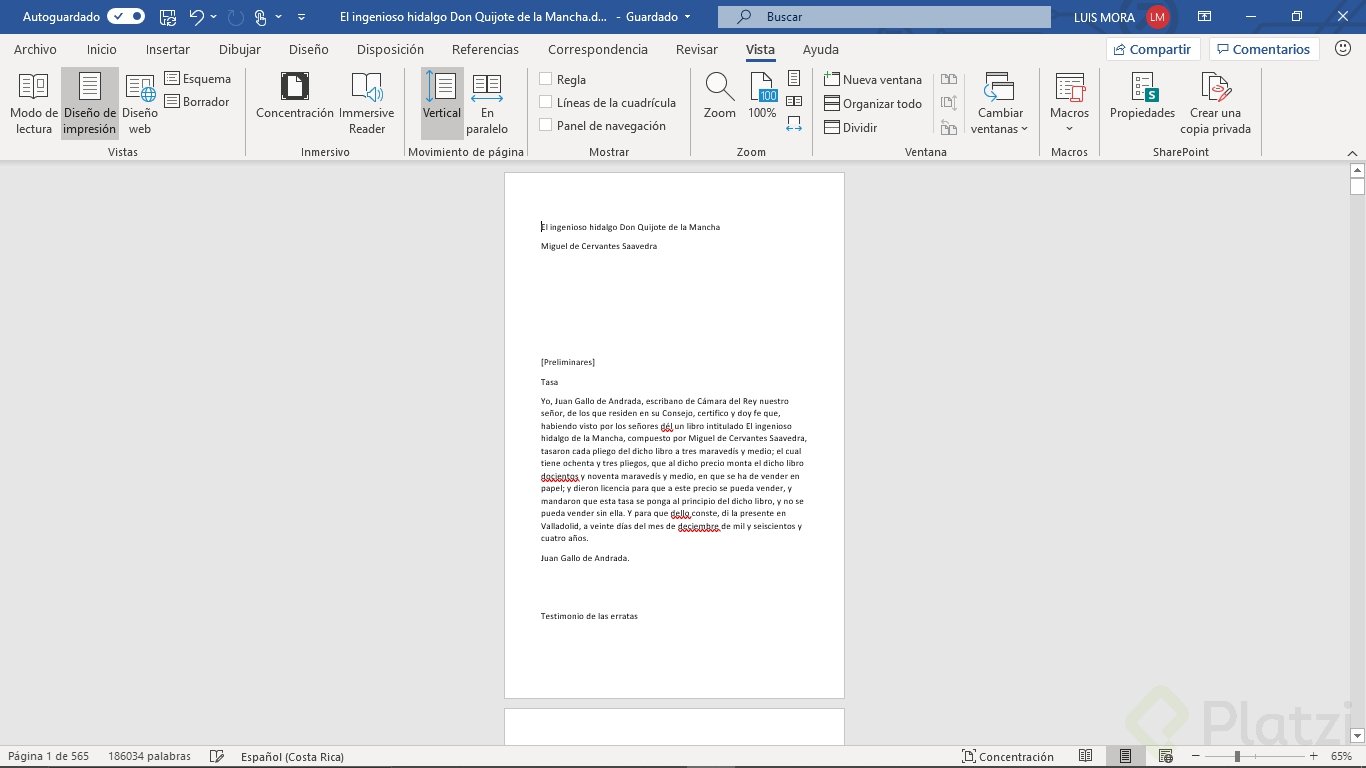
Task: Open the Propiedades SharePoint panel
Action: click(1141, 100)
